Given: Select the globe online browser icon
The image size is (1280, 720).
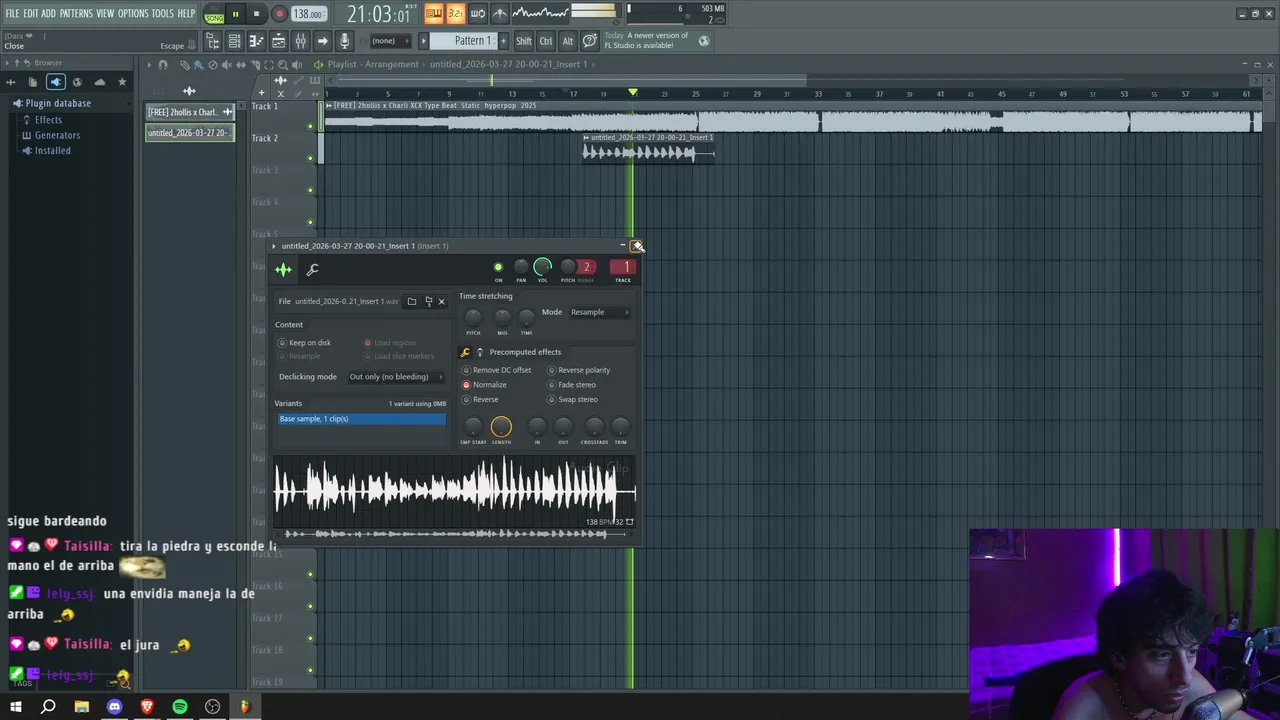Looking at the screenshot, I should [77, 82].
